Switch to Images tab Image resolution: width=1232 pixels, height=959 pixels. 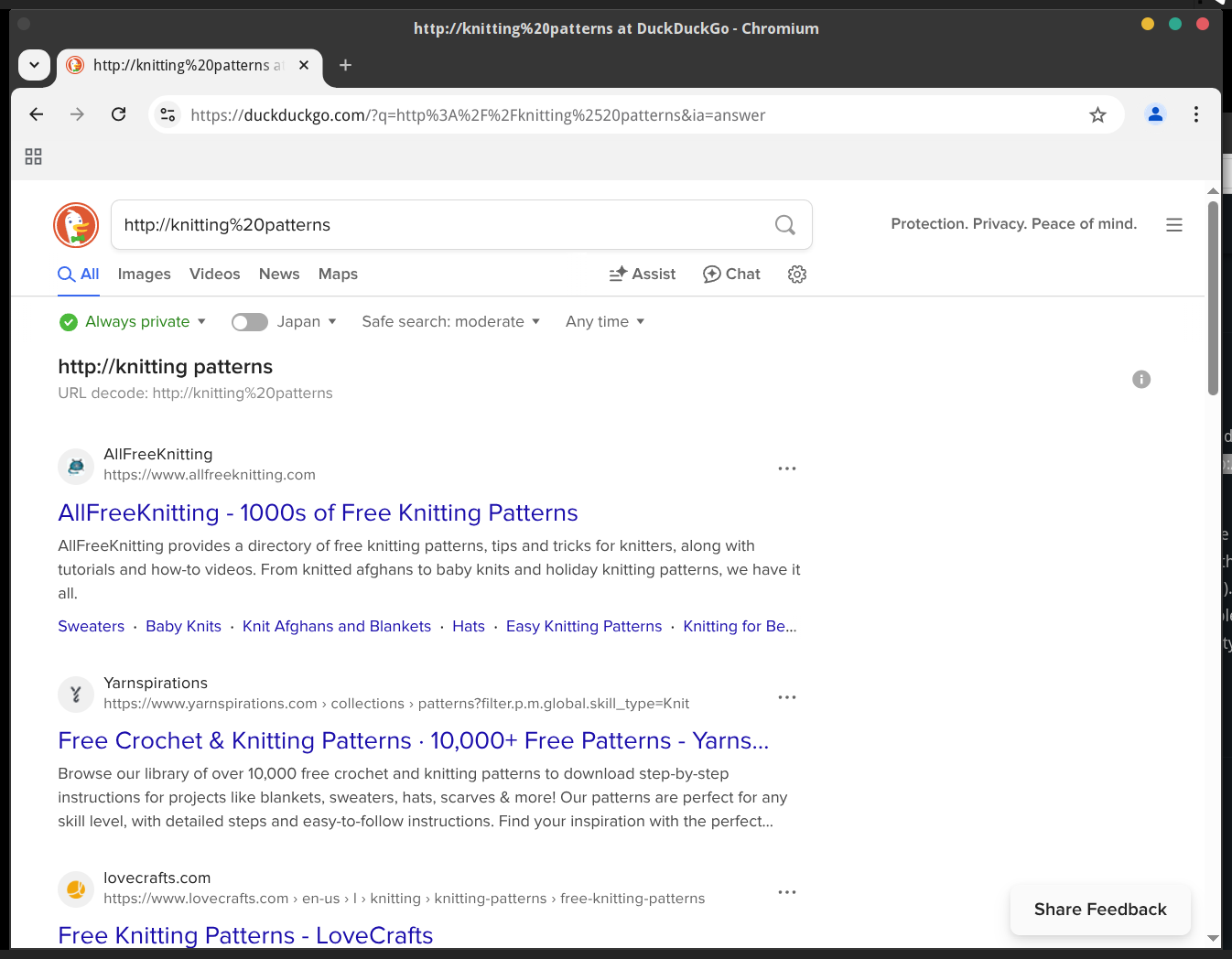(144, 275)
